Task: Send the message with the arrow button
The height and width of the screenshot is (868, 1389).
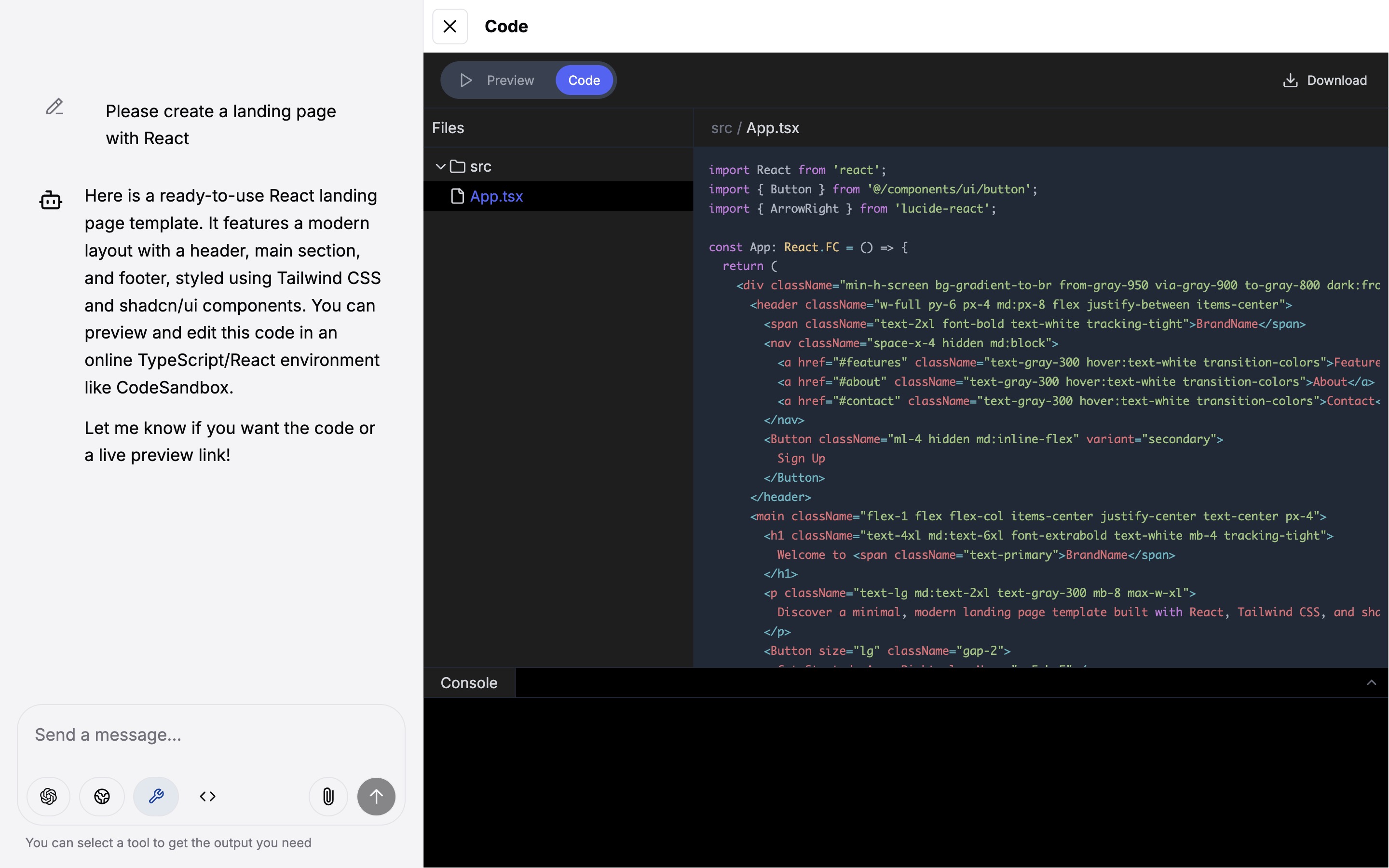Action: (x=377, y=796)
